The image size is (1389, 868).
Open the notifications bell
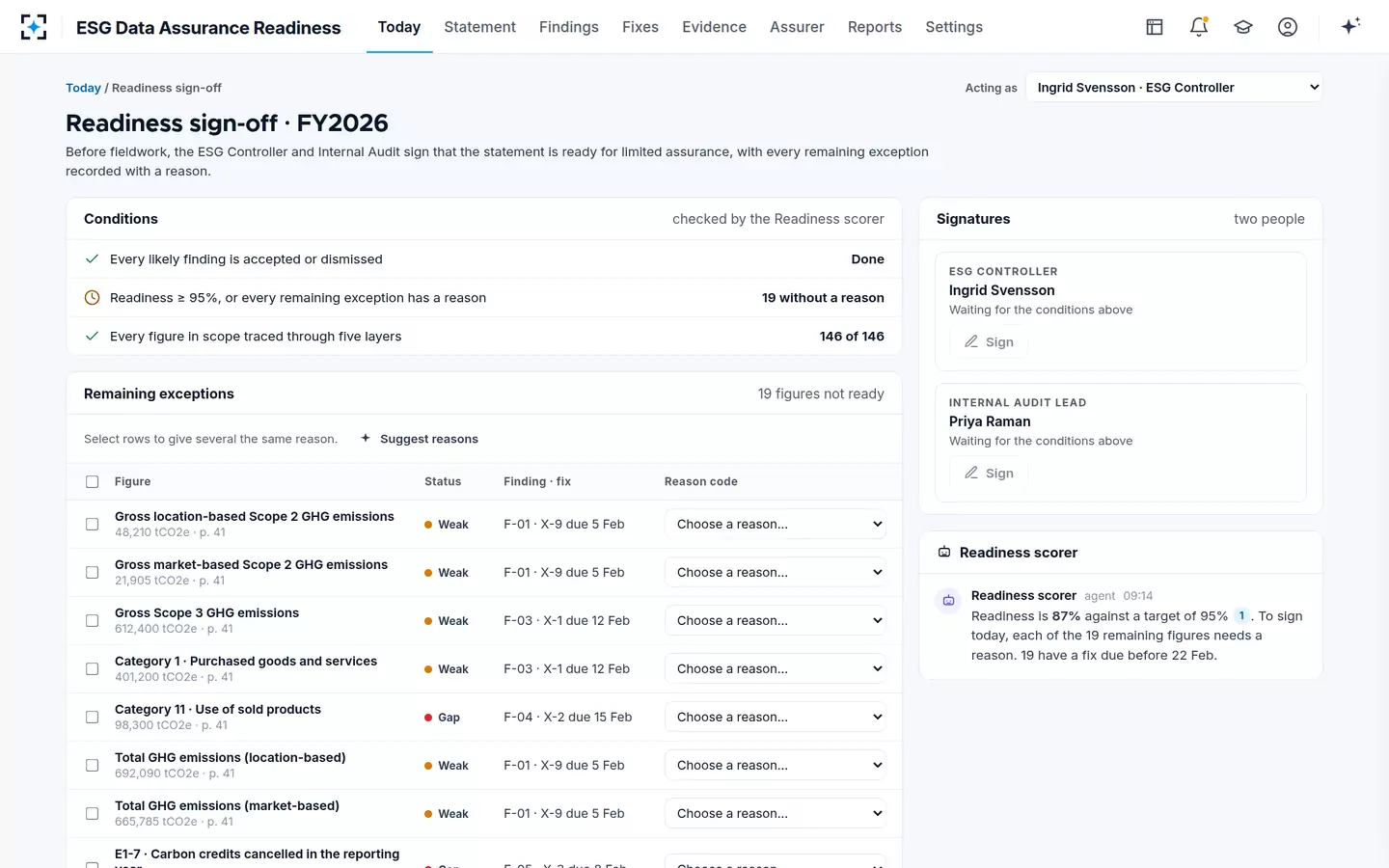[x=1199, y=27]
